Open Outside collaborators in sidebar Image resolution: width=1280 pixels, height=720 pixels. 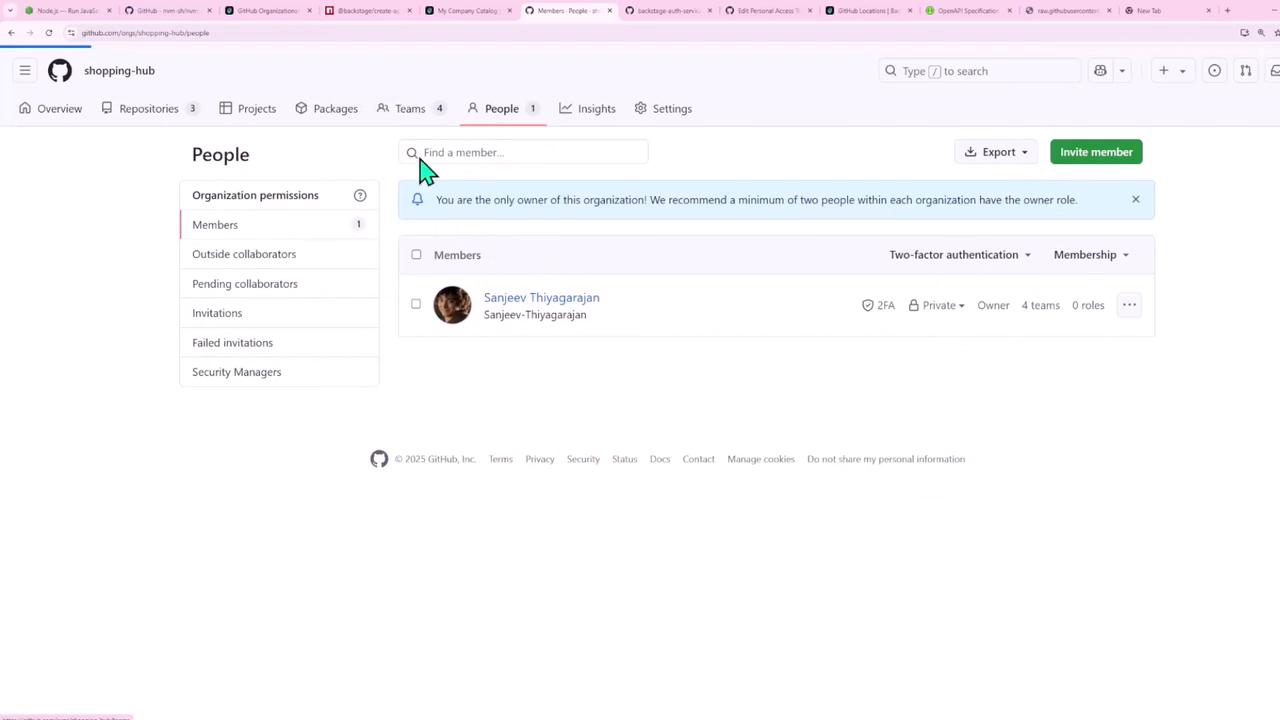pos(279,254)
